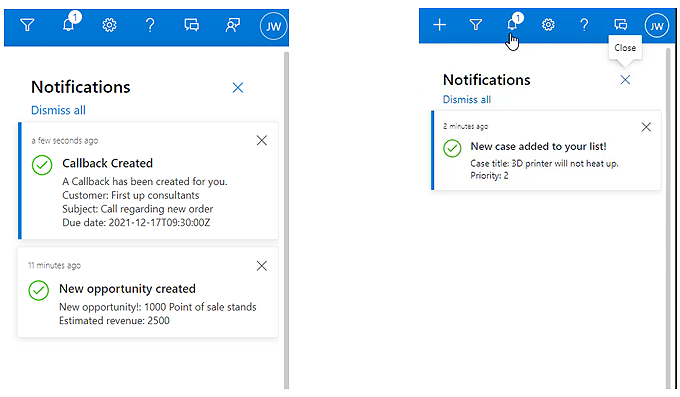The image size is (680, 397).
Task: Select the left panel vertical scrollbar
Action: tap(286, 220)
